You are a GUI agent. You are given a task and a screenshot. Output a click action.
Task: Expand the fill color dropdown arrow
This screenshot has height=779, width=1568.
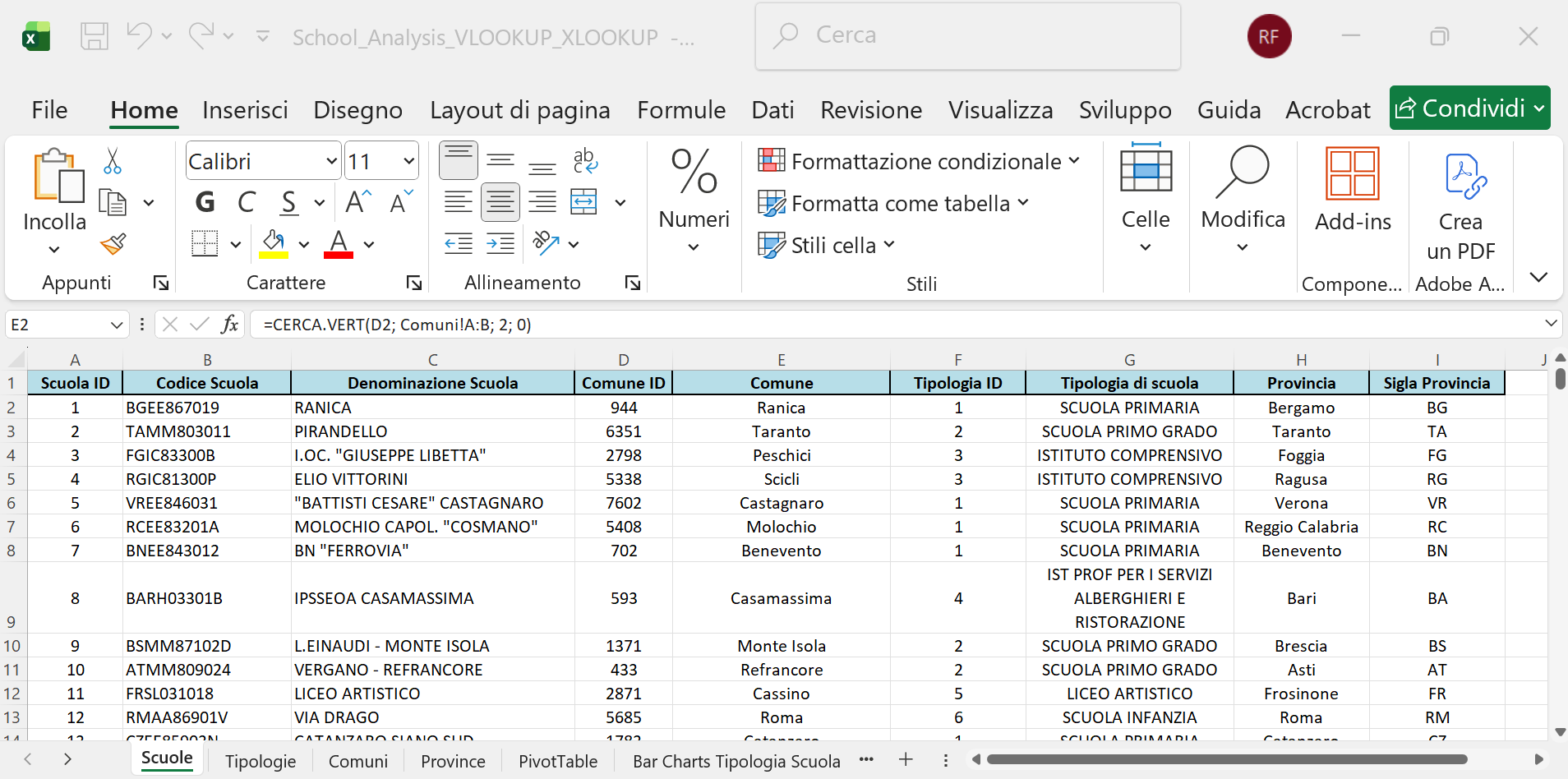pyautogui.click(x=304, y=244)
